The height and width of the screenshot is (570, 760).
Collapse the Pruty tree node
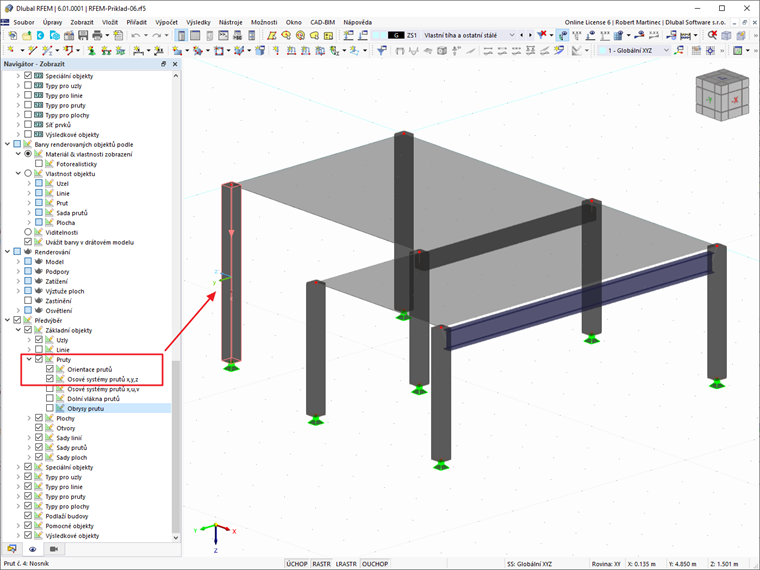(29, 359)
